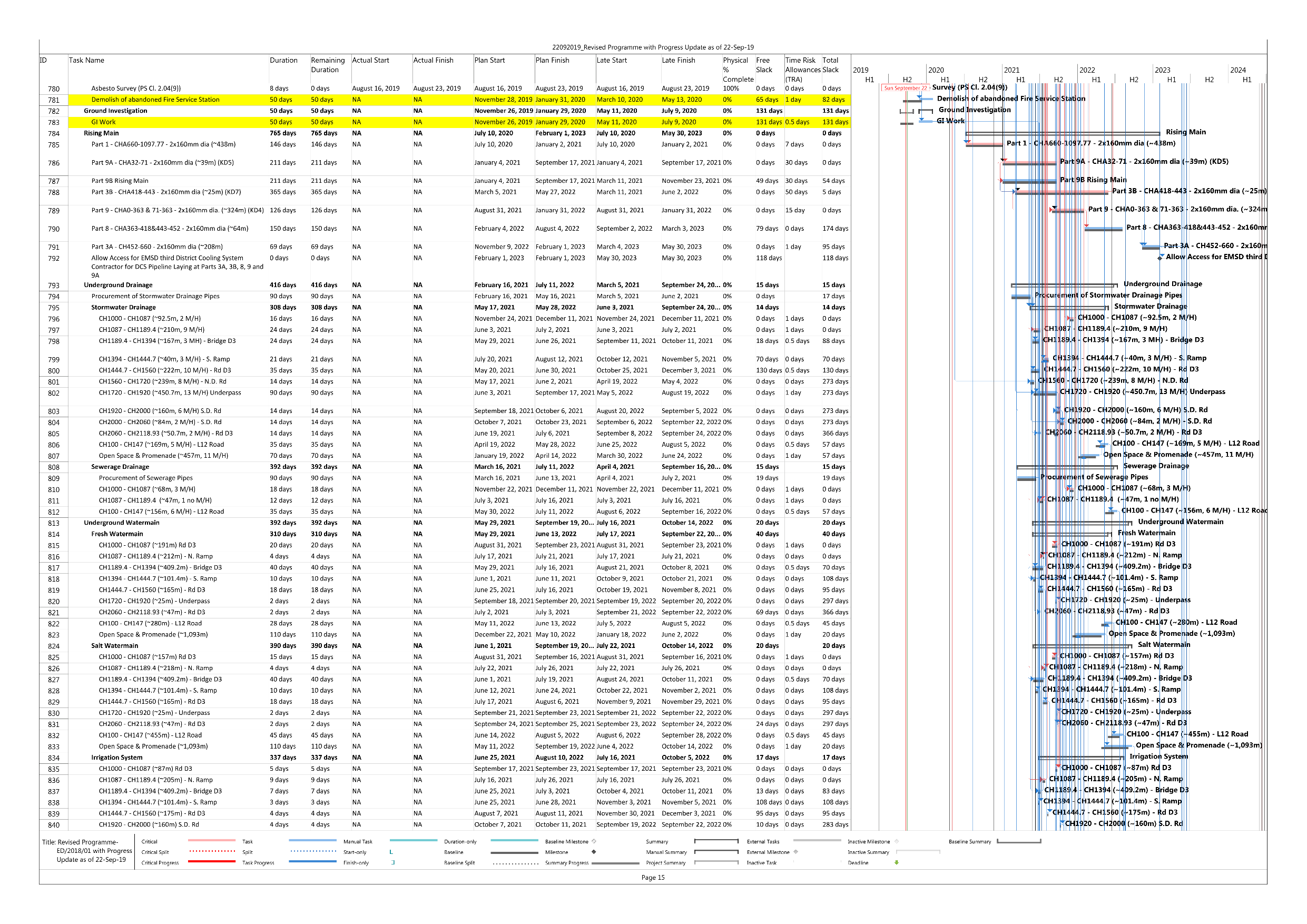Select the Baseline Summary bracket in legend

[x=1019, y=841]
